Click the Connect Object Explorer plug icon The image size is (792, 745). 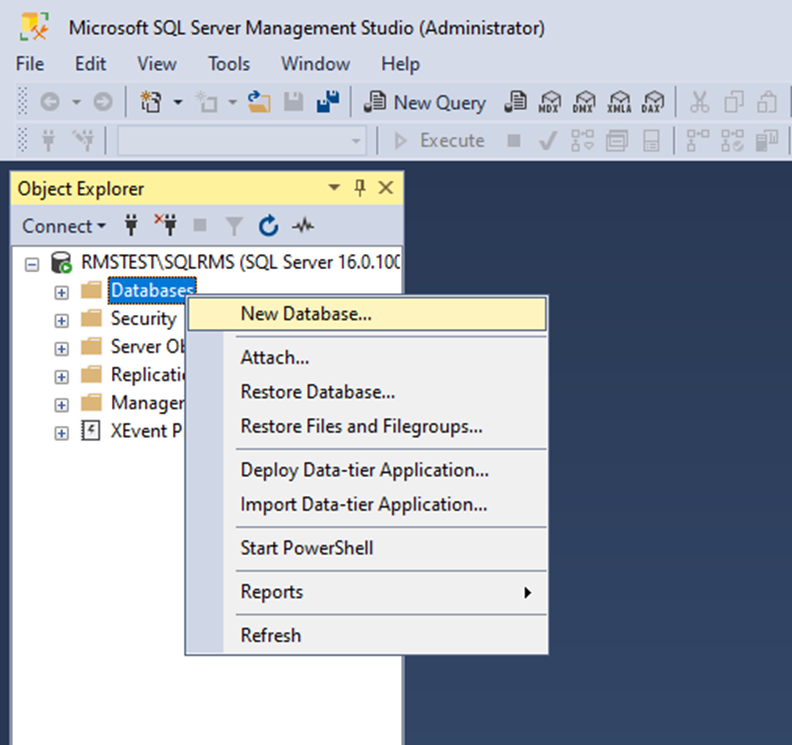click(131, 225)
